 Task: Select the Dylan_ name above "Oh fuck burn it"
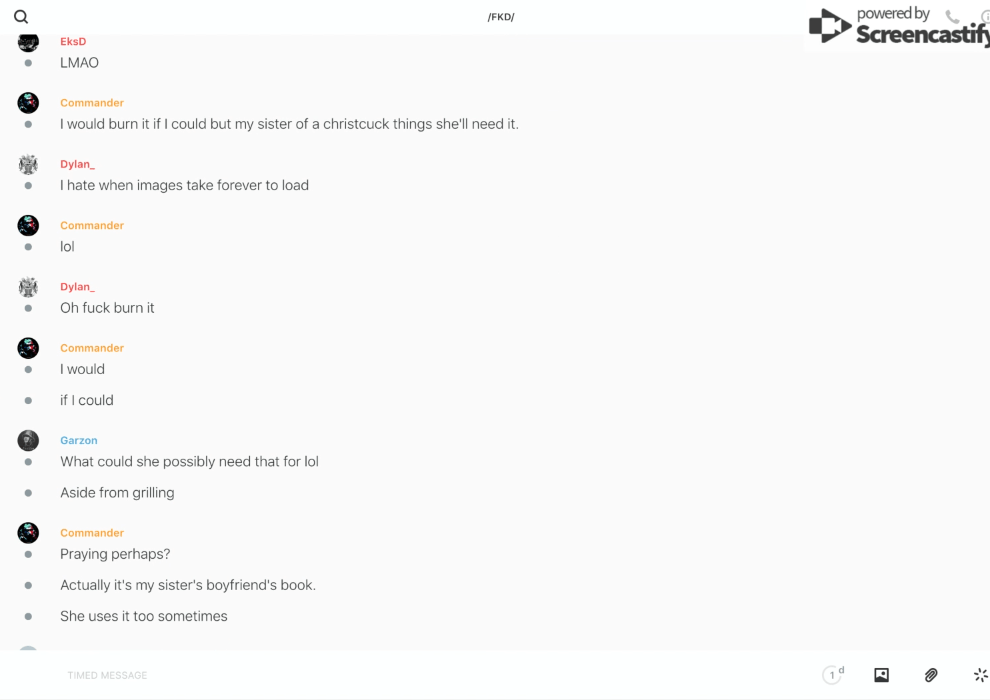point(77,287)
